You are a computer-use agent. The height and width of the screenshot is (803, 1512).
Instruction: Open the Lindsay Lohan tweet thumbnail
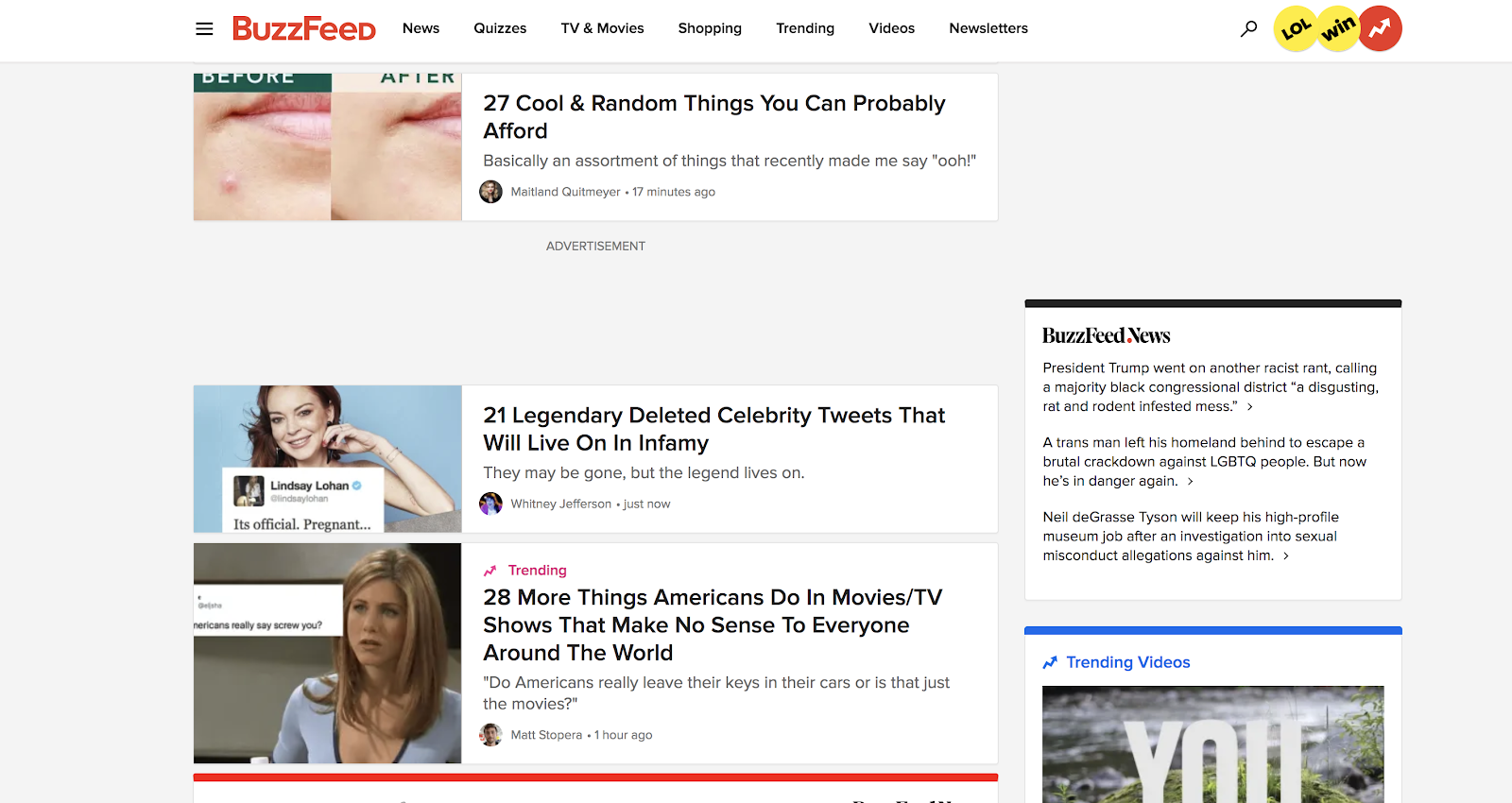[328, 459]
